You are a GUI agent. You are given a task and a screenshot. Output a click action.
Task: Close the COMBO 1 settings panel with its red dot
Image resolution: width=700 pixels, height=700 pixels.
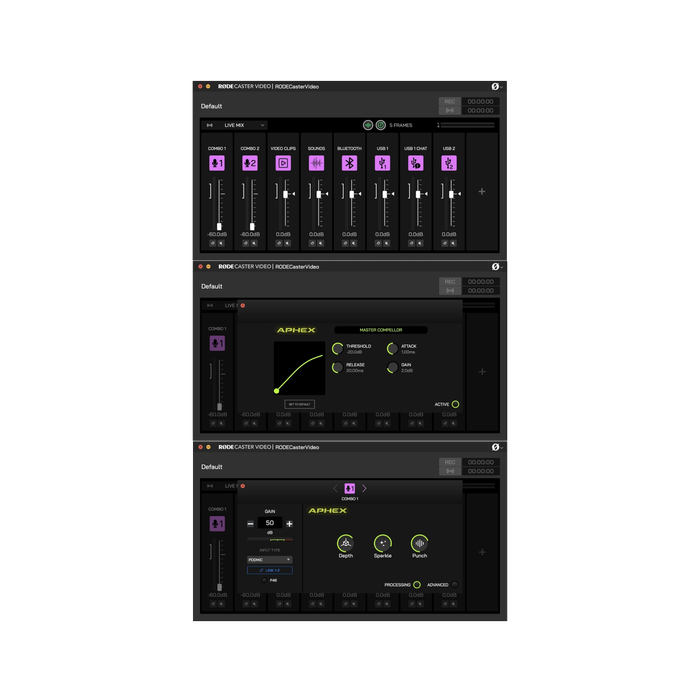tap(243, 486)
